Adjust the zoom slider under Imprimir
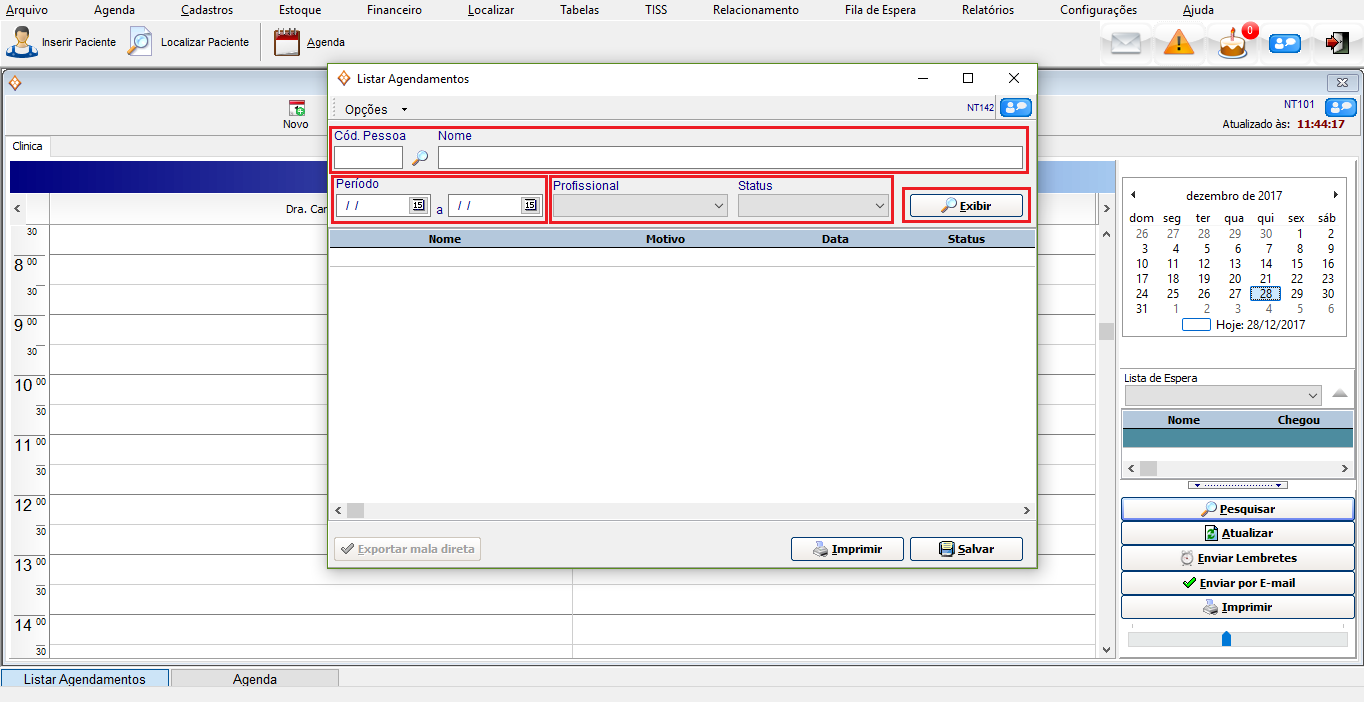Screen dimensions: 1364x702 tap(1226, 639)
